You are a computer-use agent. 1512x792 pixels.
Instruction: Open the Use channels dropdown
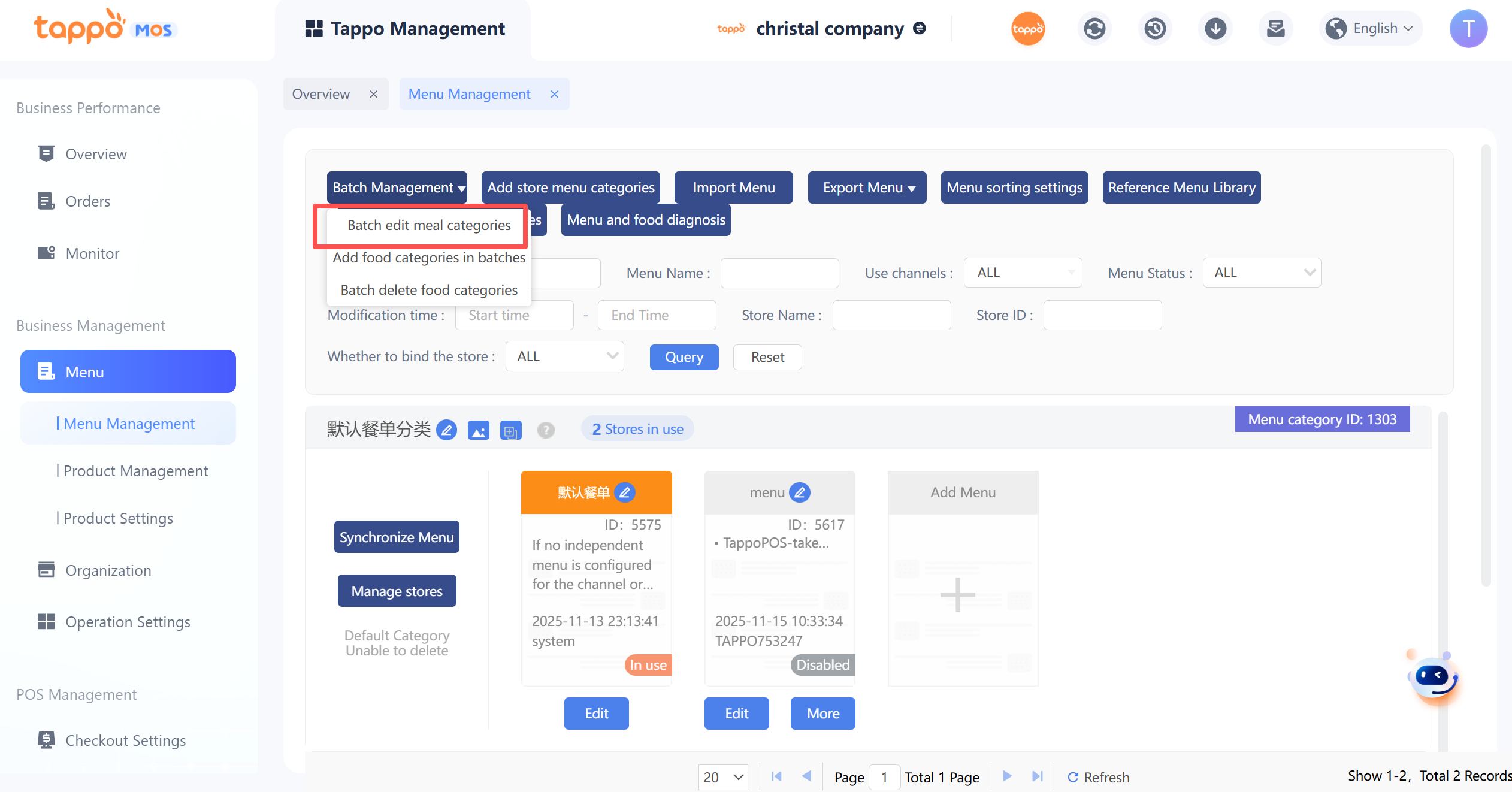(1023, 273)
